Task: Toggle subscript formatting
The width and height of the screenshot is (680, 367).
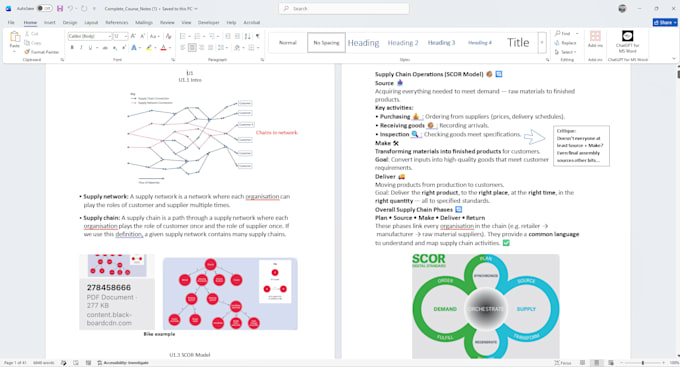Action: click(x=114, y=48)
